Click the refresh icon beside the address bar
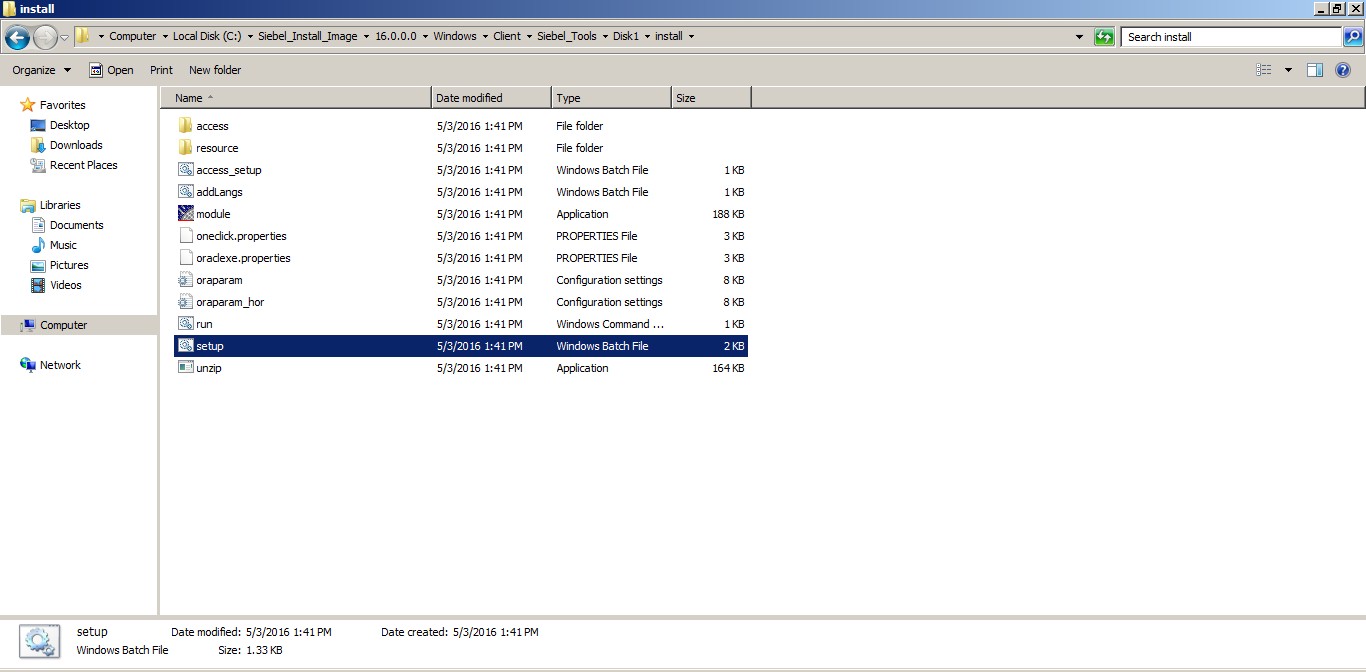The width and height of the screenshot is (1366, 672). coord(1104,36)
